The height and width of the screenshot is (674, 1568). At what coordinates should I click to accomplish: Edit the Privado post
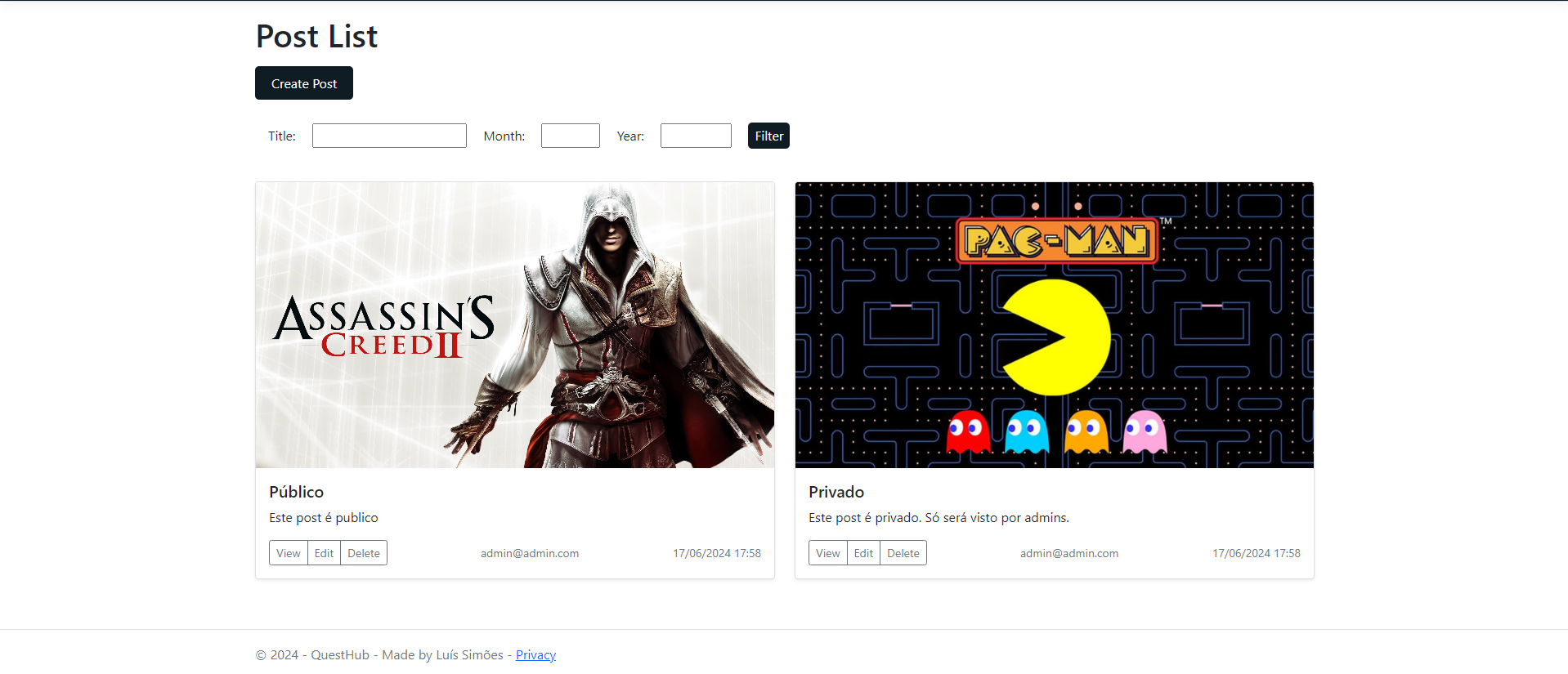[x=863, y=553]
